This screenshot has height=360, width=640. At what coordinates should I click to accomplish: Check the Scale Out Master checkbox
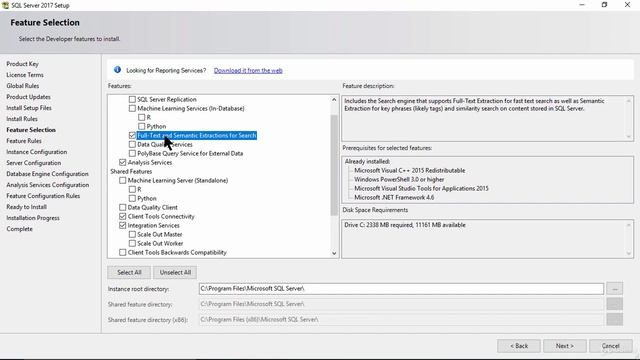click(x=132, y=234)
